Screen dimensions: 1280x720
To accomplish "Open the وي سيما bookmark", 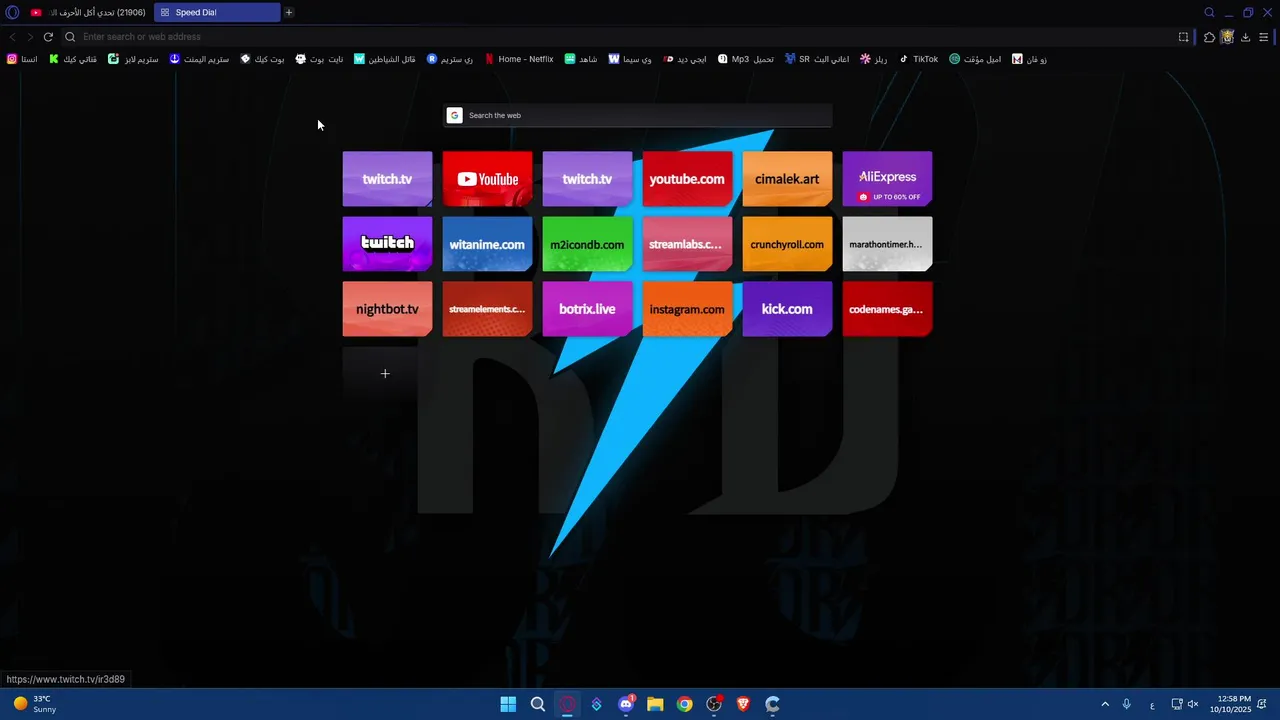I will point(630,59).
